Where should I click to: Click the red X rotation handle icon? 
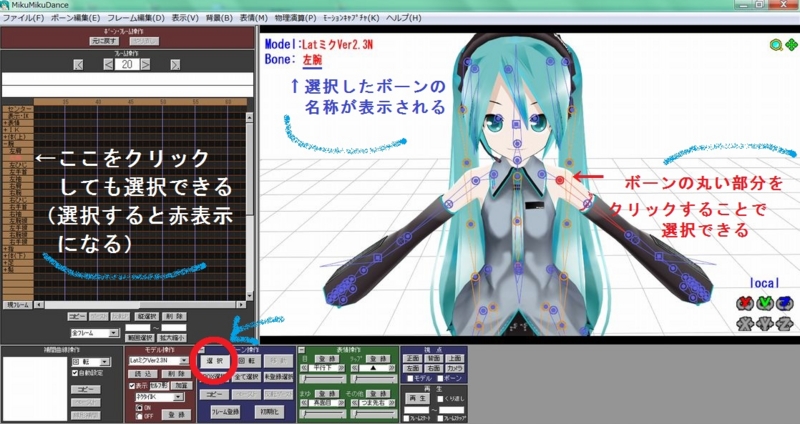tap(745, 304)
